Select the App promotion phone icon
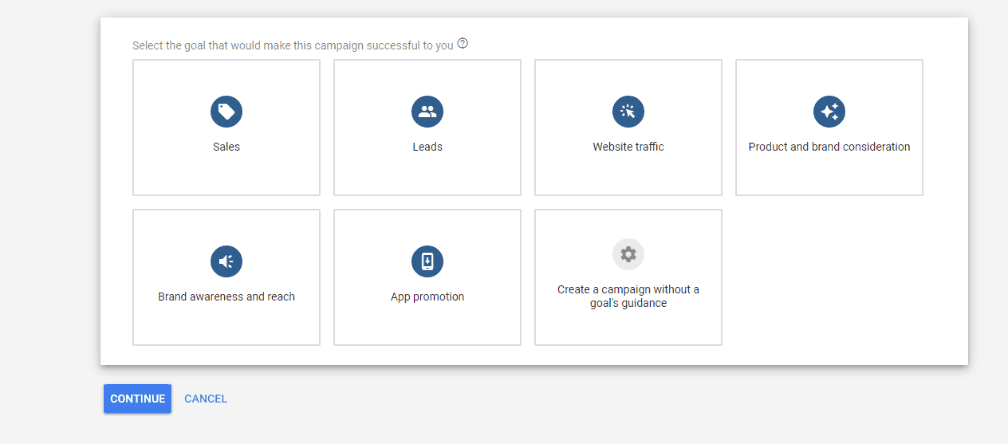 coord(428,262)
